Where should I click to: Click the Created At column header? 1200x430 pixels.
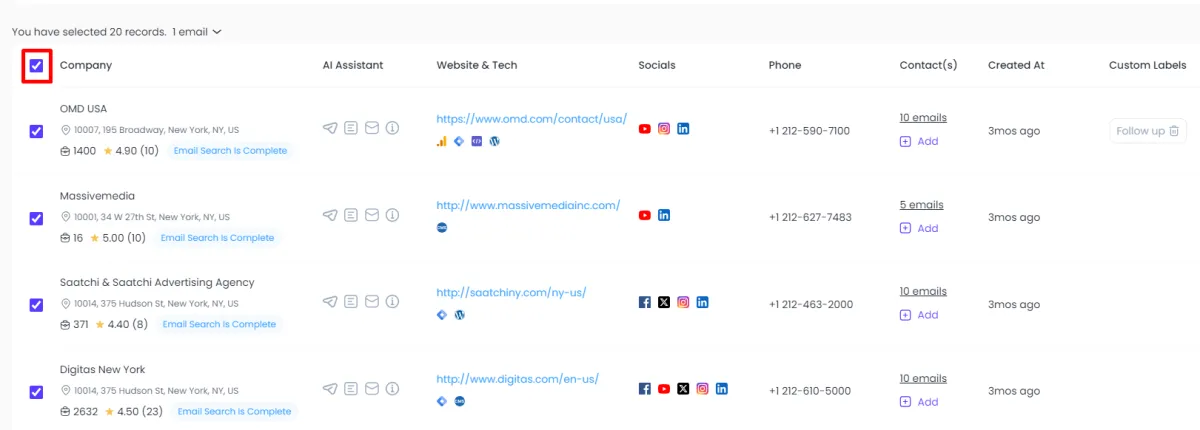pos(1016,65)
